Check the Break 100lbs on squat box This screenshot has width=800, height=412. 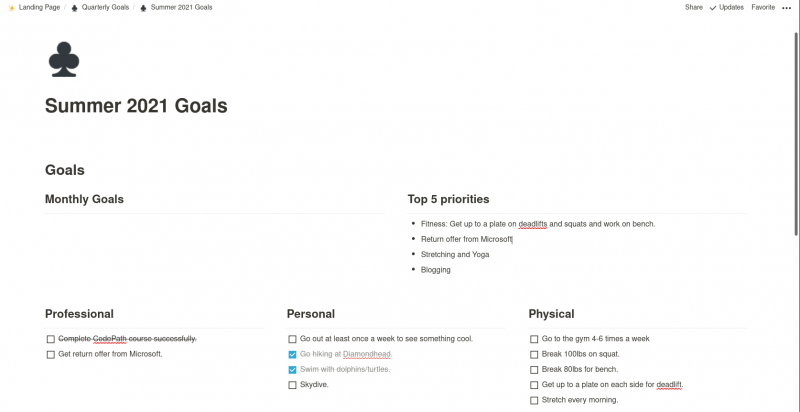534,354
